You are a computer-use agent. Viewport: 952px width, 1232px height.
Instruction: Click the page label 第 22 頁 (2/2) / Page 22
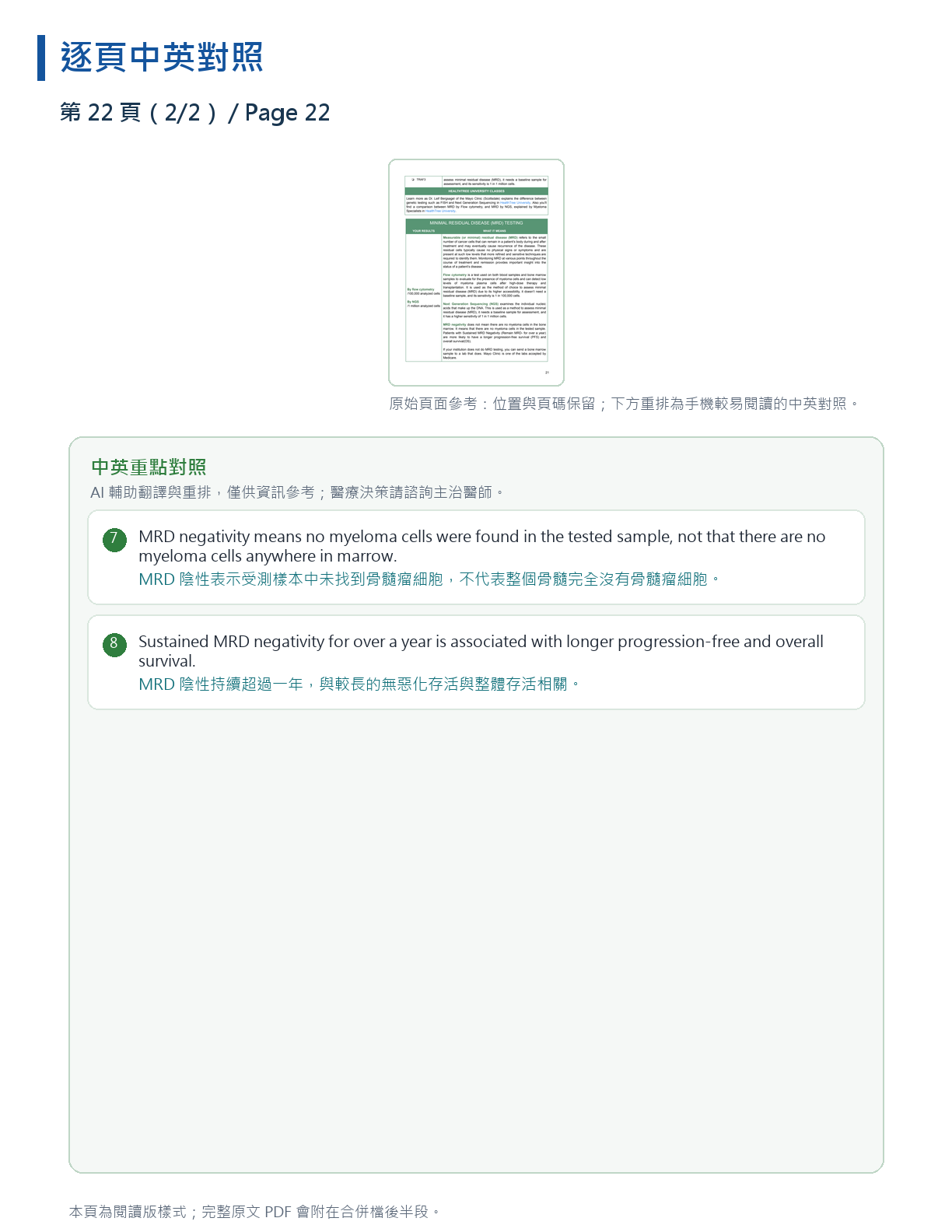(195, 113)
